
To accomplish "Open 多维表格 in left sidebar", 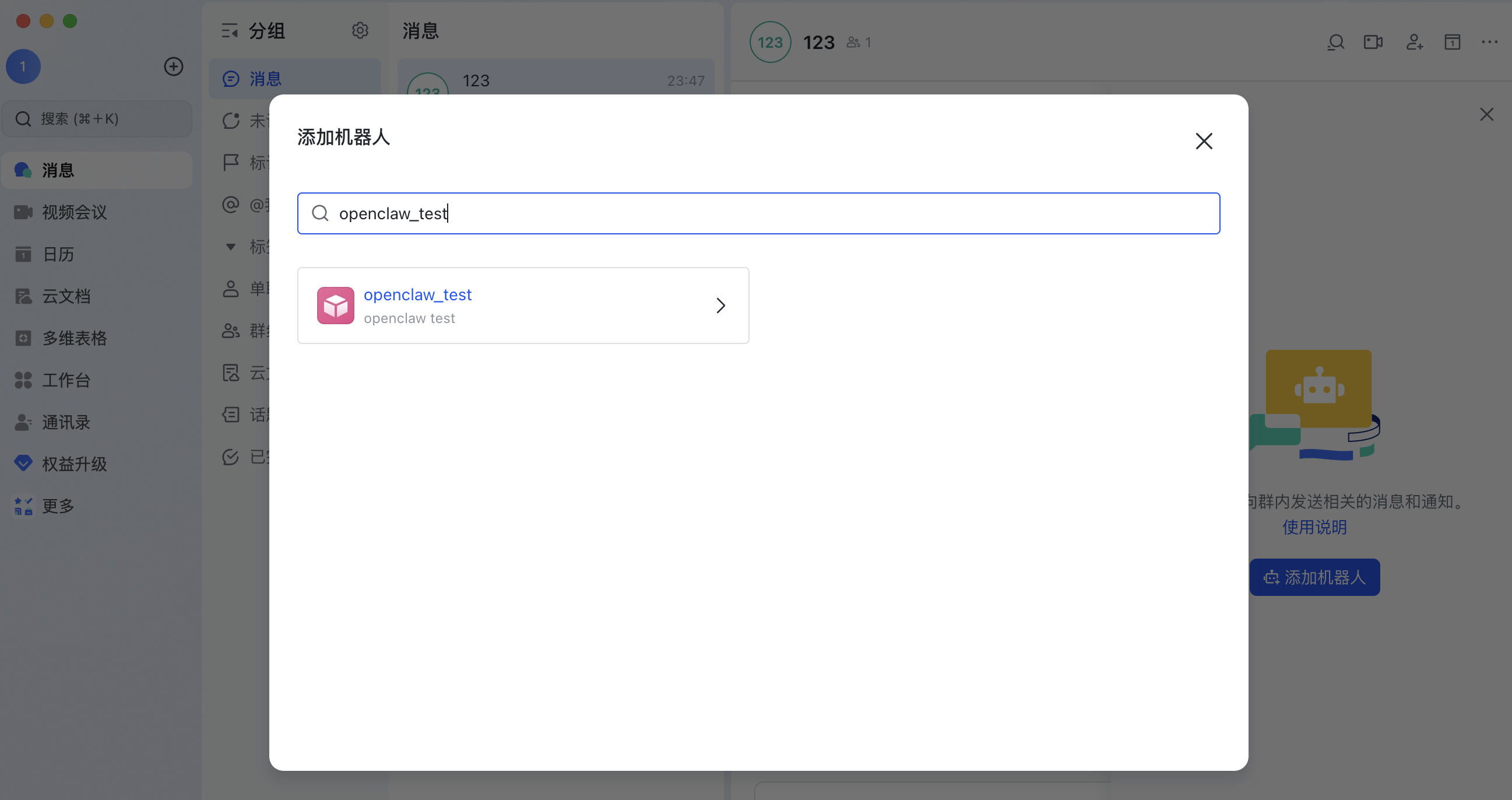I will click(74, 338).
